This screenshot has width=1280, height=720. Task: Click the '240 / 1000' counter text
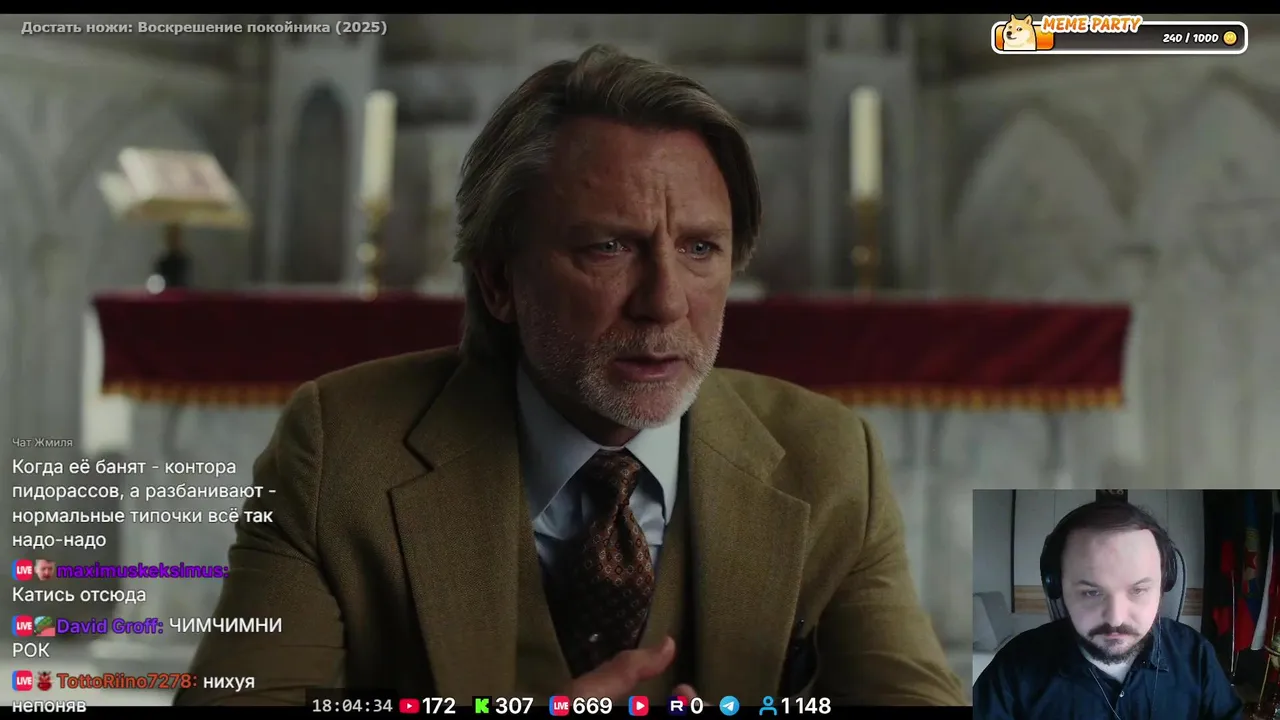coord(1190,38)
